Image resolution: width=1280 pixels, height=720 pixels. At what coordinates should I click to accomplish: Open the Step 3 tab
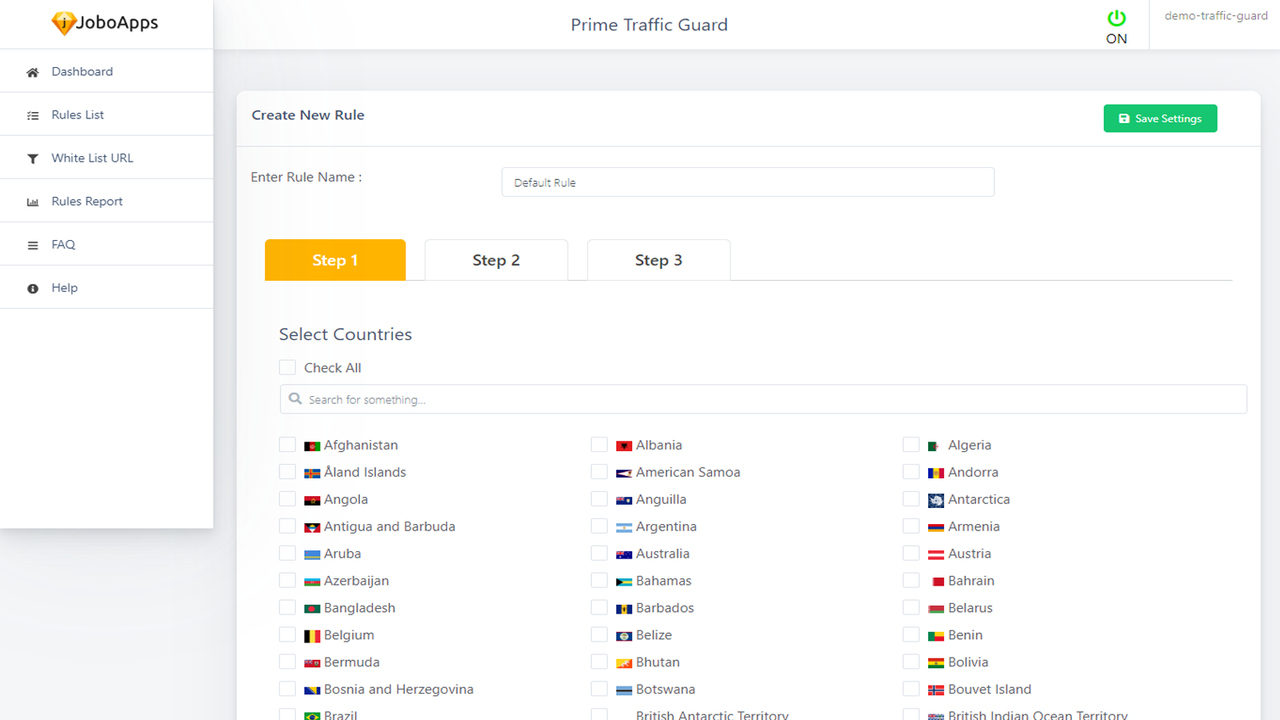click(658, 259)
